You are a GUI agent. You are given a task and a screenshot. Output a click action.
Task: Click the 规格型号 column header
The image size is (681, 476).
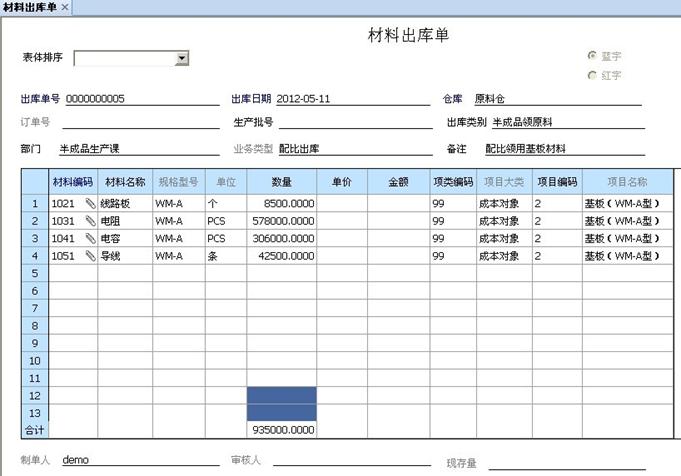click(179, 182)
